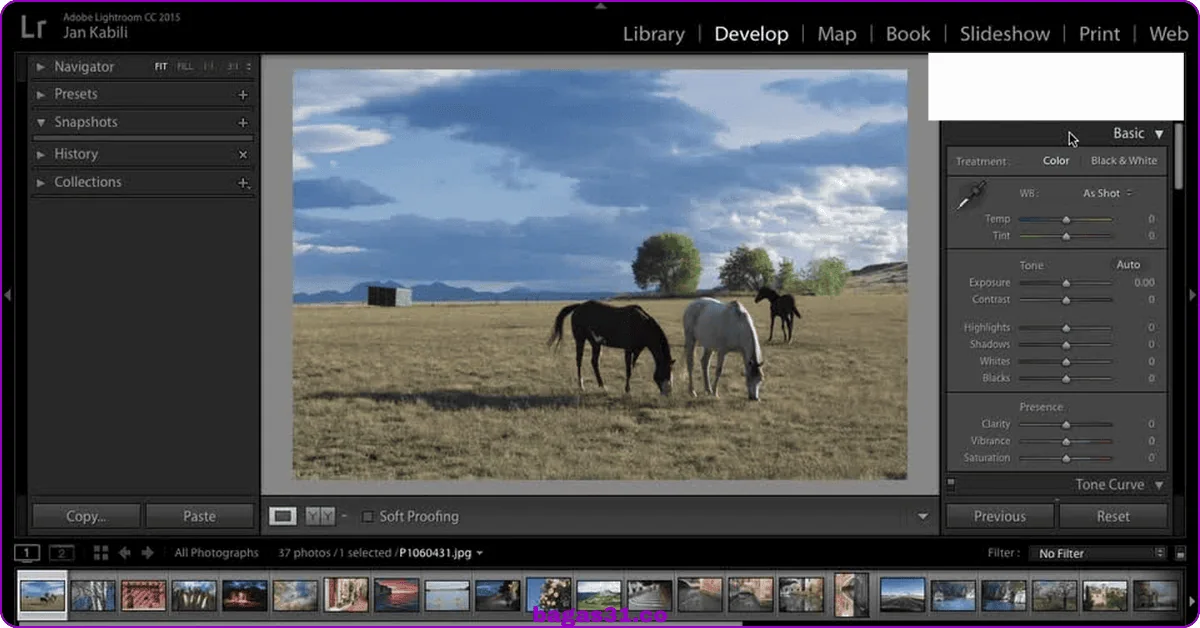The width and height of the screenshot is (1200, 628).
Task: Click the Reset button
Action: [x=1113, y=517]
